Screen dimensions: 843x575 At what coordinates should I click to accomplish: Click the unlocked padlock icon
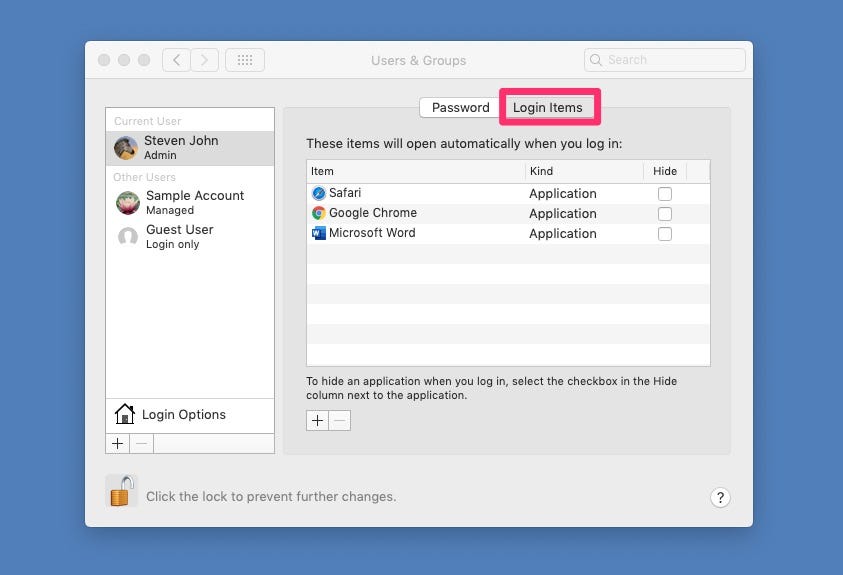[x=121, y=491]
